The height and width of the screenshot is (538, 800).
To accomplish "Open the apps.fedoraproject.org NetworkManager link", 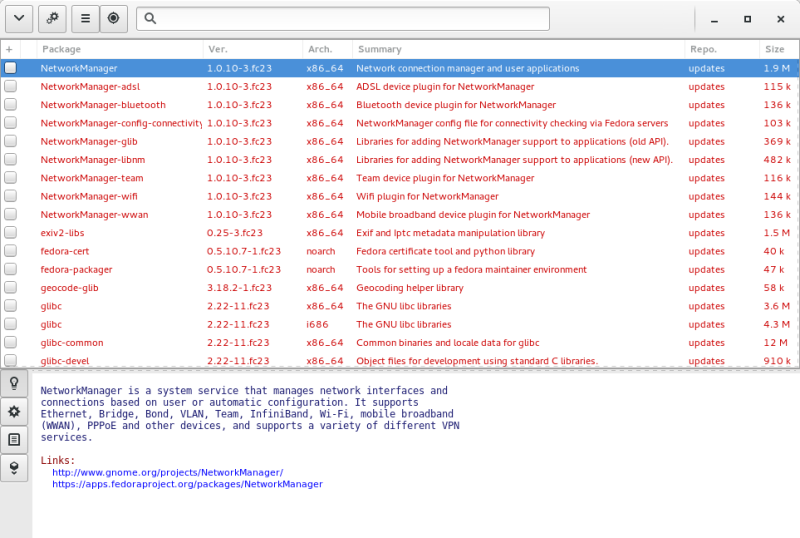I will (187, 484).
